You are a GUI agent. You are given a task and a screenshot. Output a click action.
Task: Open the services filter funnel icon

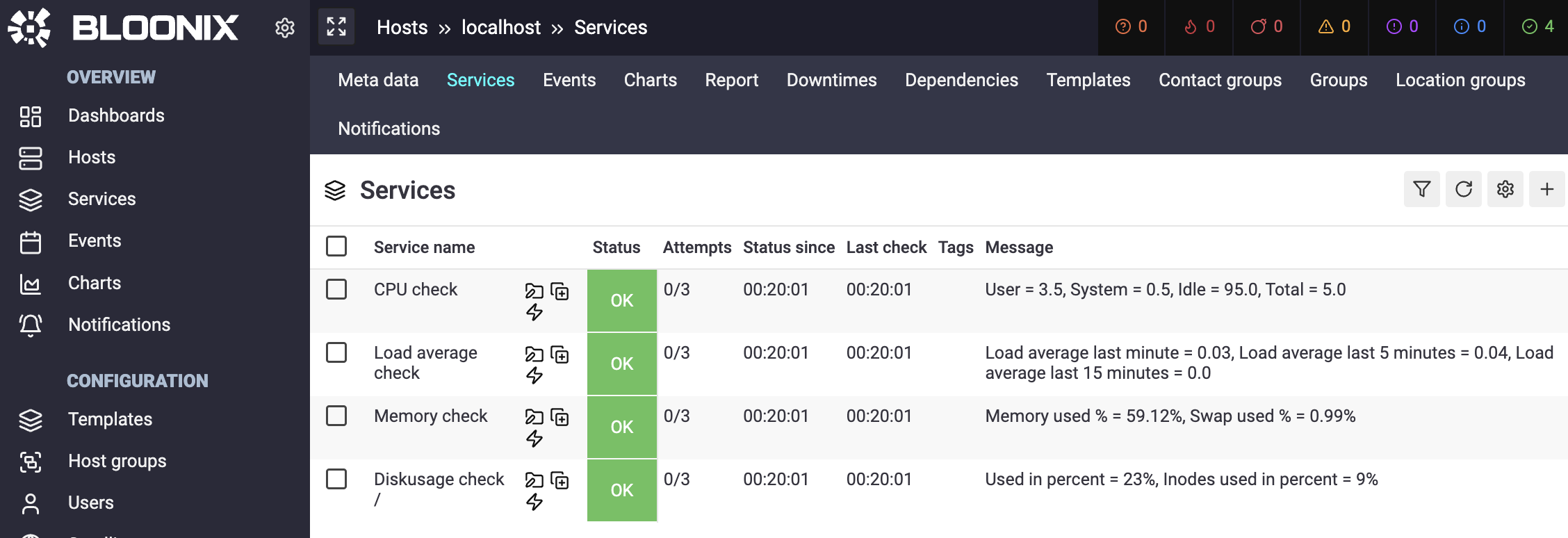[1422, 189]
